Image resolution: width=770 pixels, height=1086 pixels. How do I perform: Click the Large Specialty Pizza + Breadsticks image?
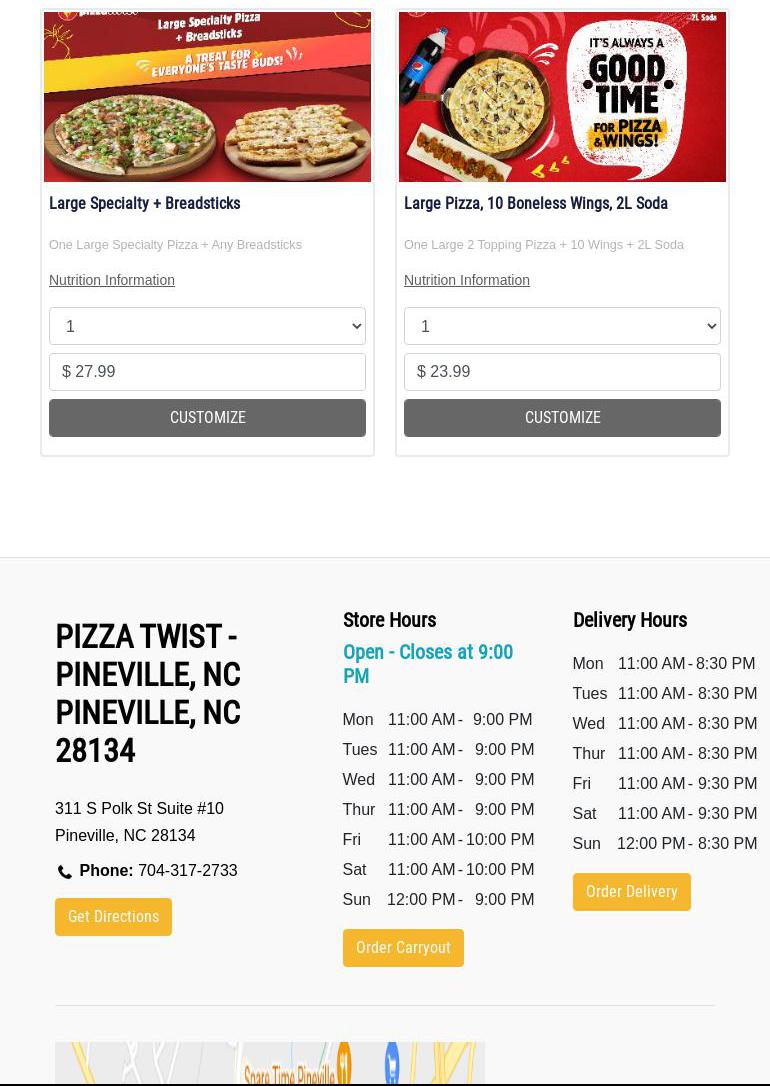click(x=207, y=97)
